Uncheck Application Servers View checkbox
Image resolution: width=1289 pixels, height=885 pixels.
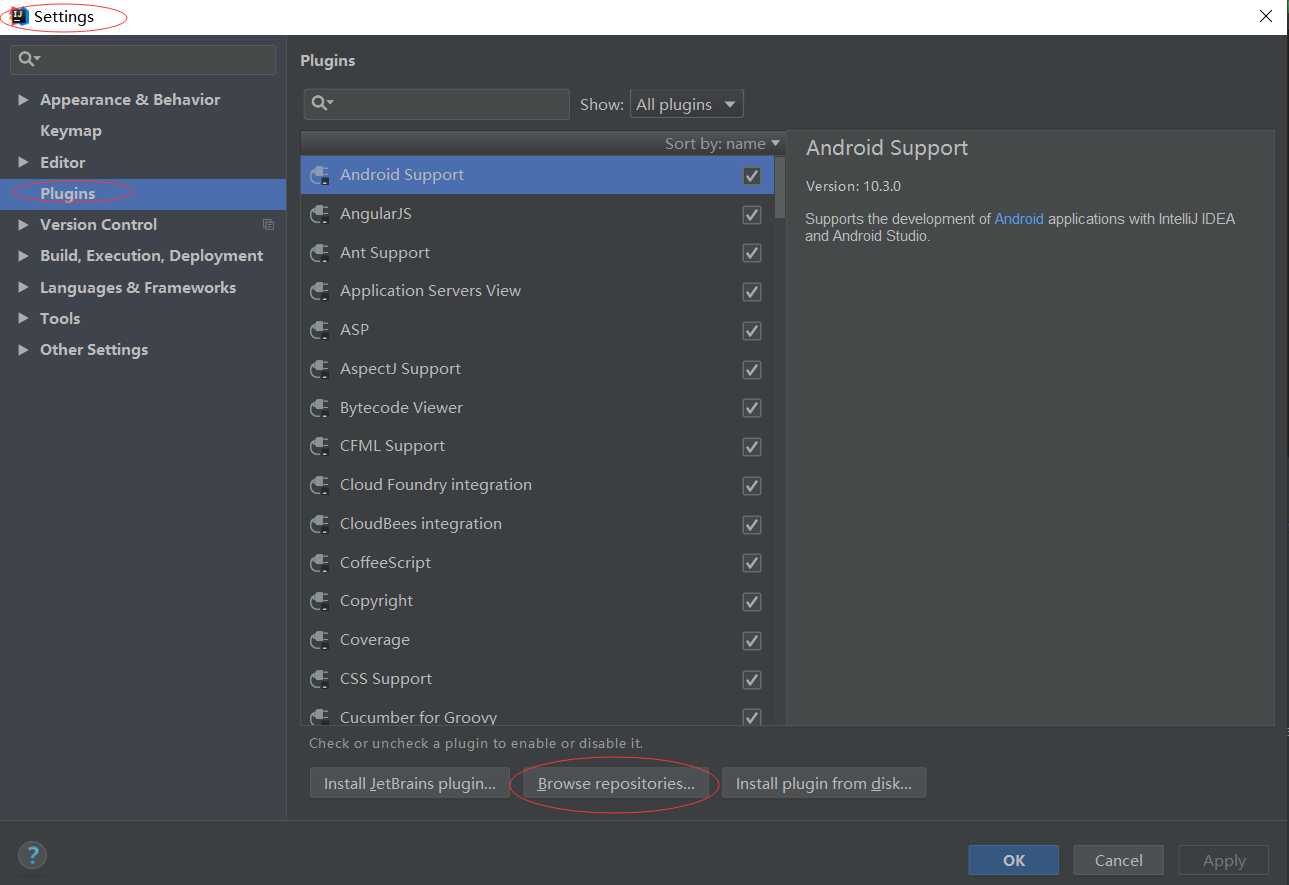click(752, 292)
